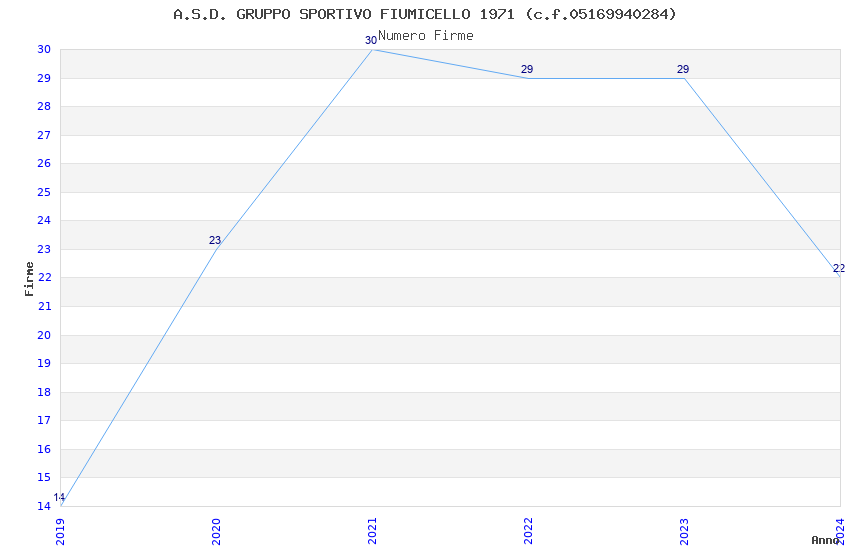Click the y-axis tick label 30
This screenshot has height=550, width=850.
click(44, 49)
